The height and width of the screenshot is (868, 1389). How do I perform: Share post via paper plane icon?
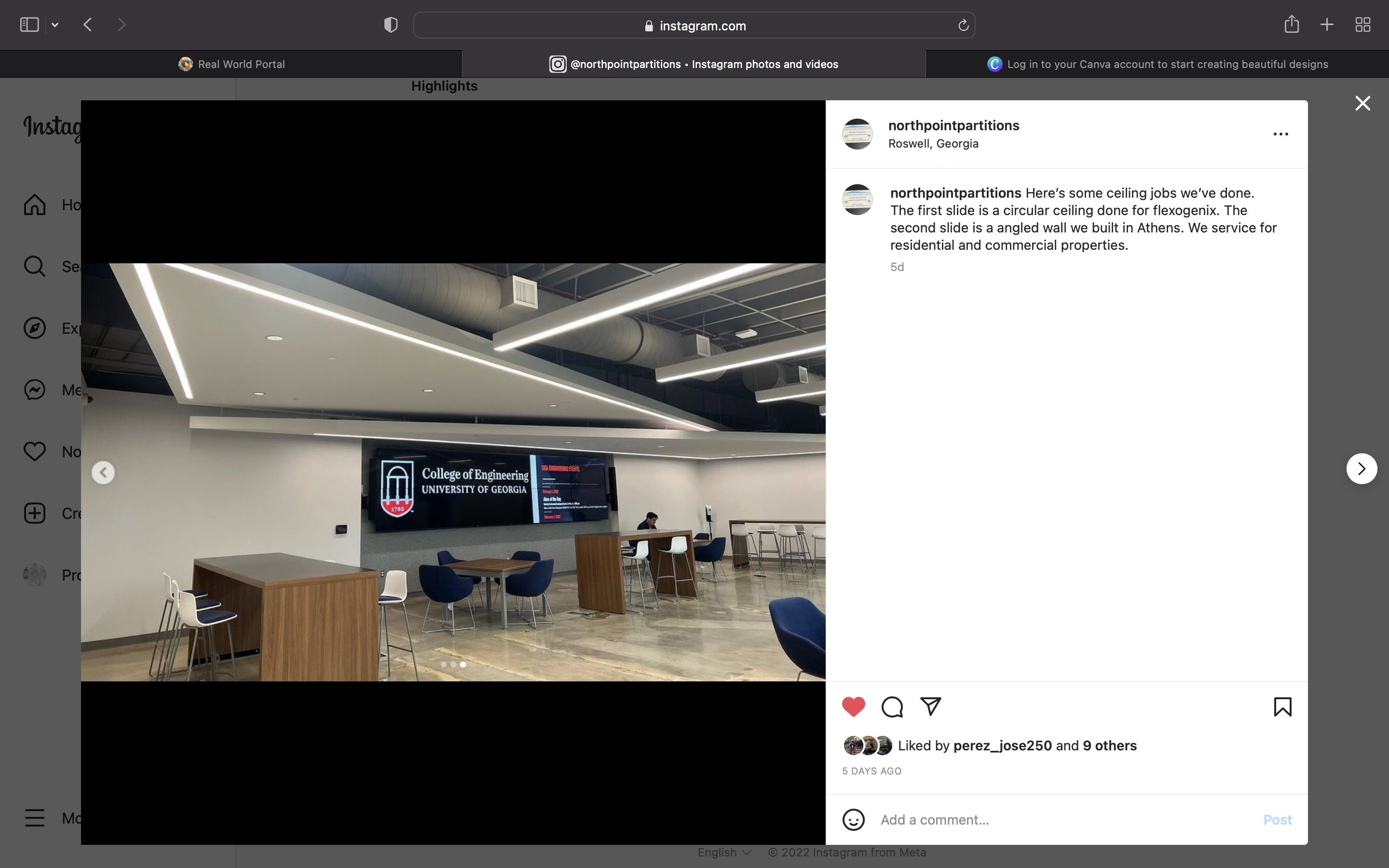tap(930, 706)
